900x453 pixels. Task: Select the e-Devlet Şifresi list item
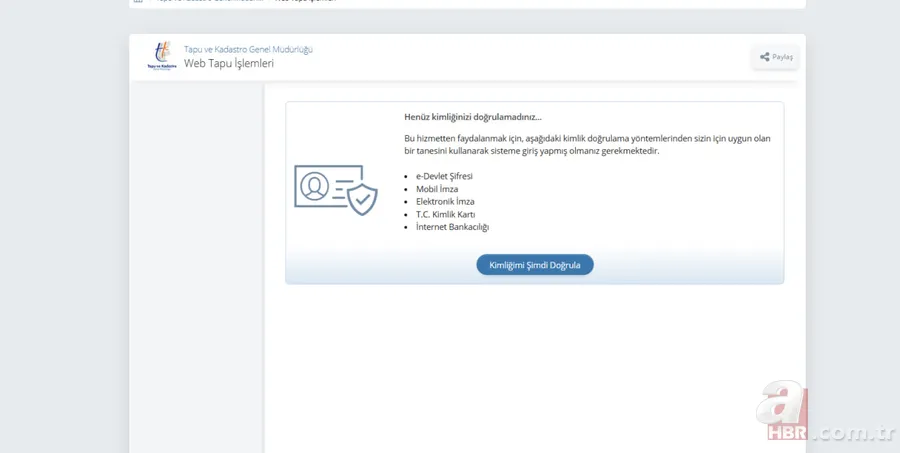coord(444,176)
